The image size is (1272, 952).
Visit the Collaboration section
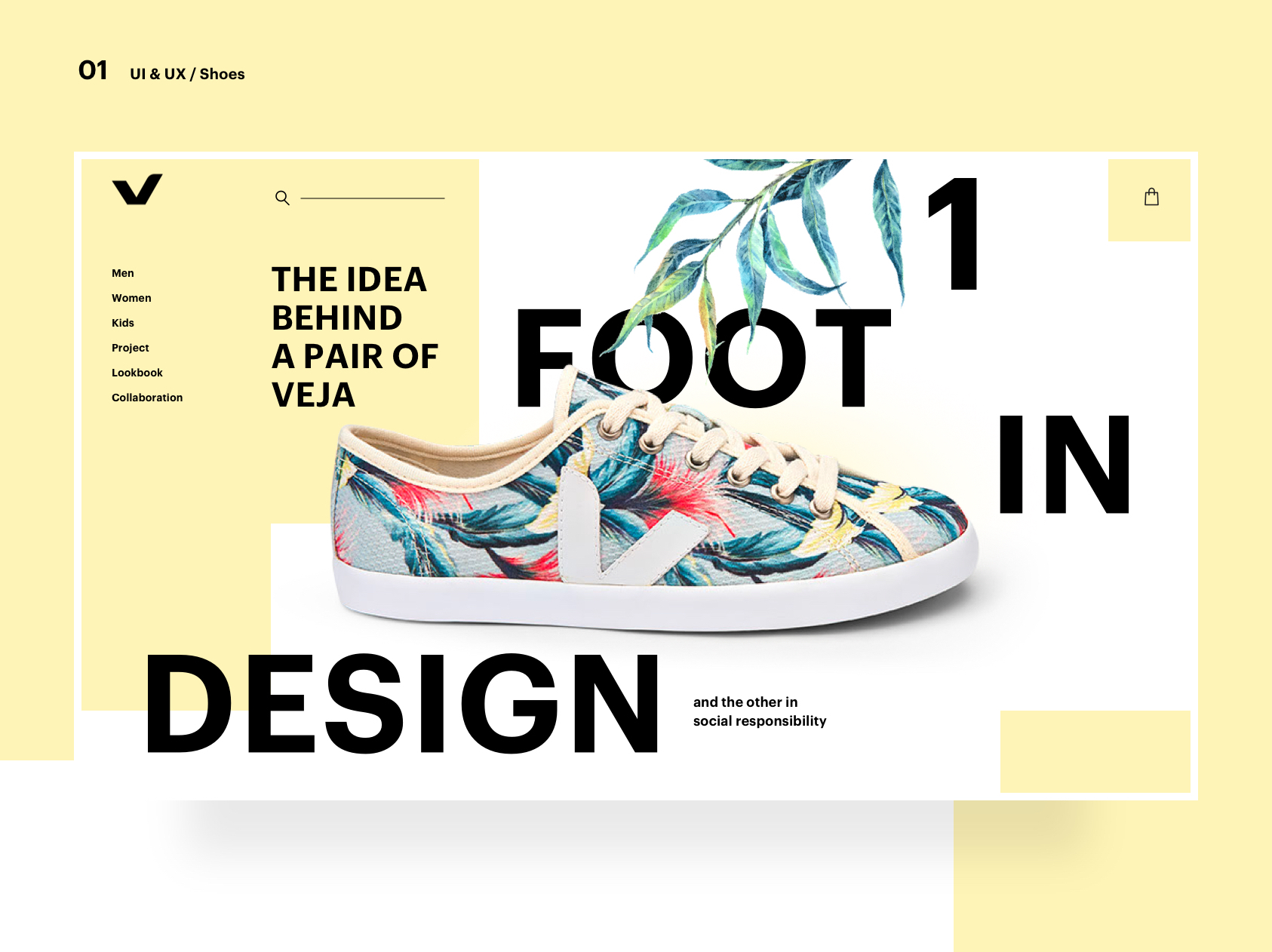click(x=147, y=398)
